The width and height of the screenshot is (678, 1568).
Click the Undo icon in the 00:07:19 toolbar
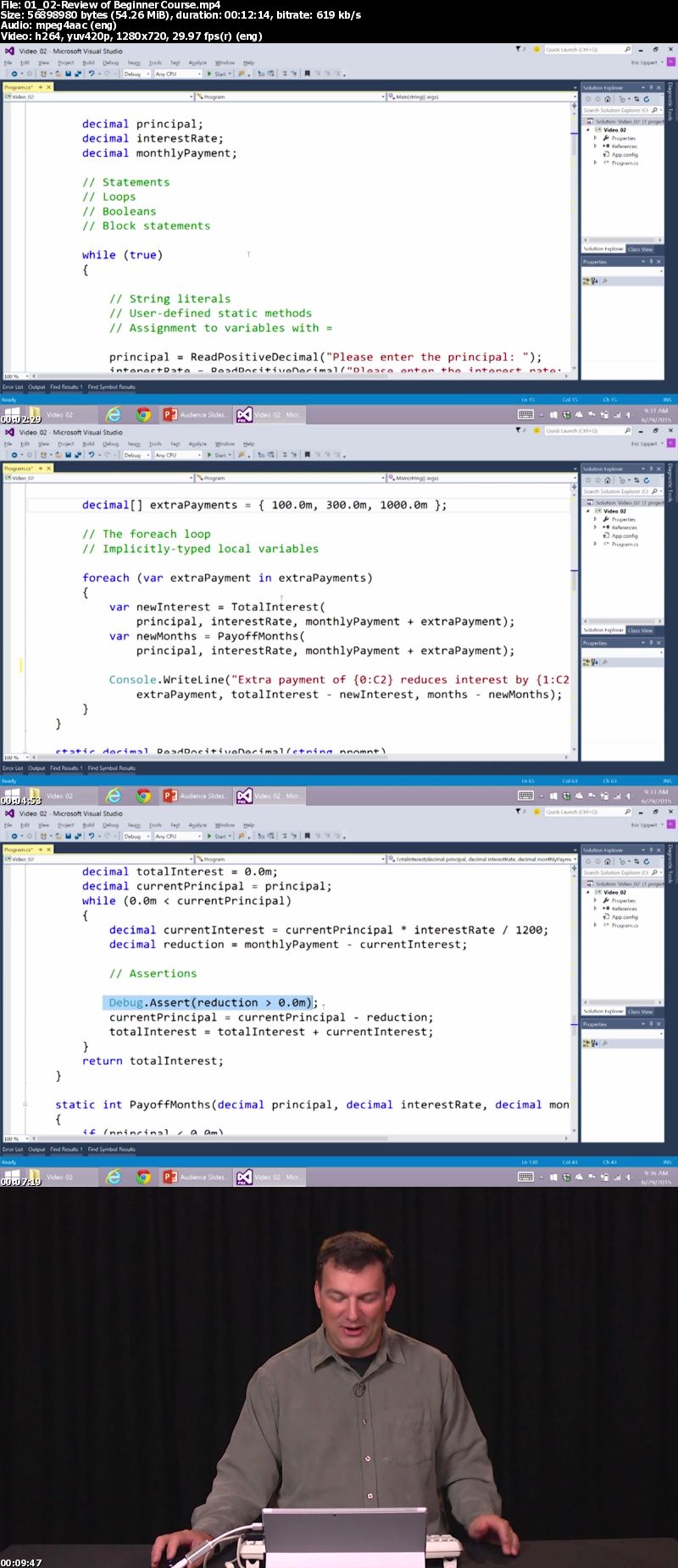pyautogui.click(x=92, y=836)
